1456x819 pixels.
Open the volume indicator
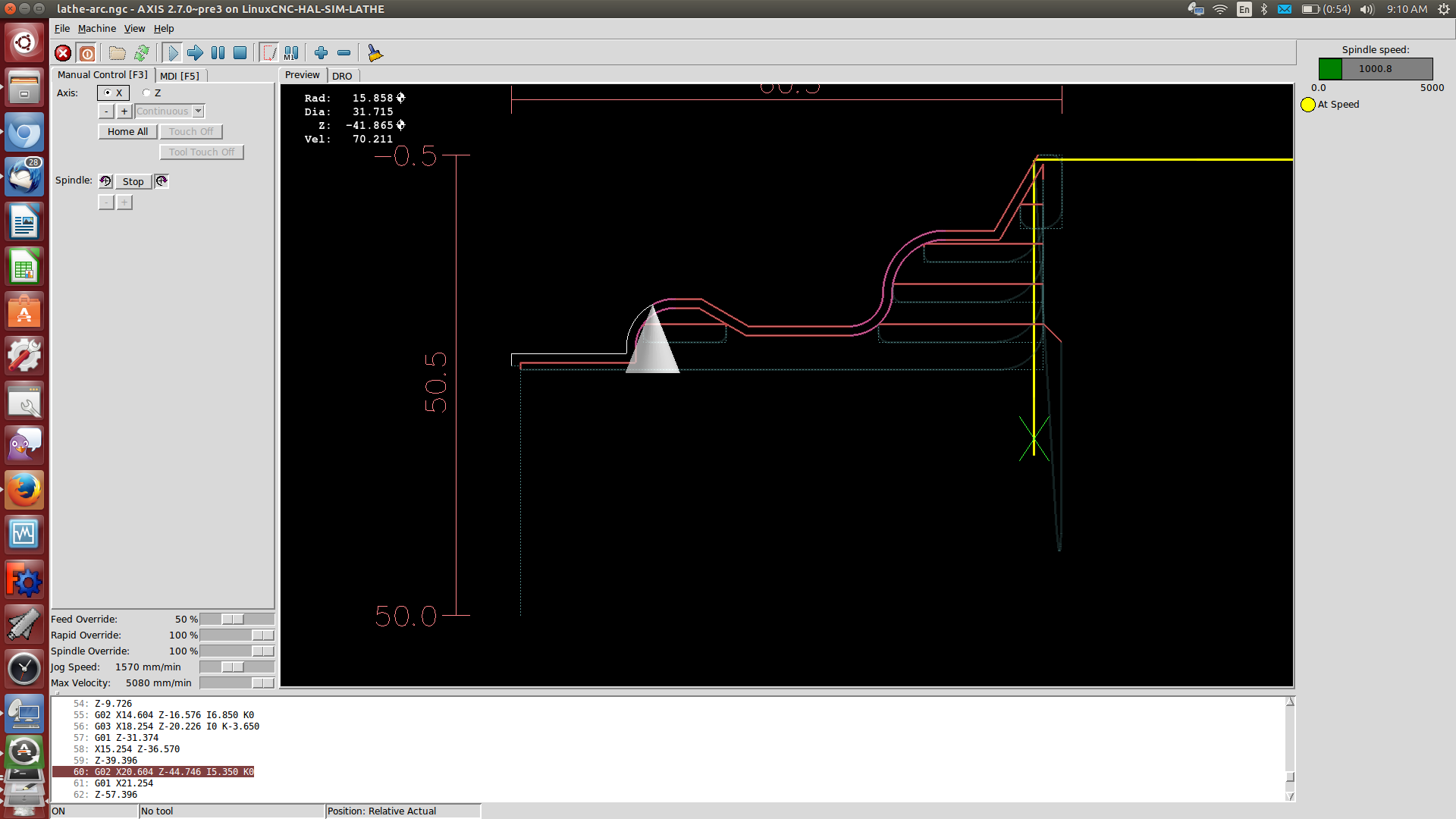click(x=1367, y=9)
